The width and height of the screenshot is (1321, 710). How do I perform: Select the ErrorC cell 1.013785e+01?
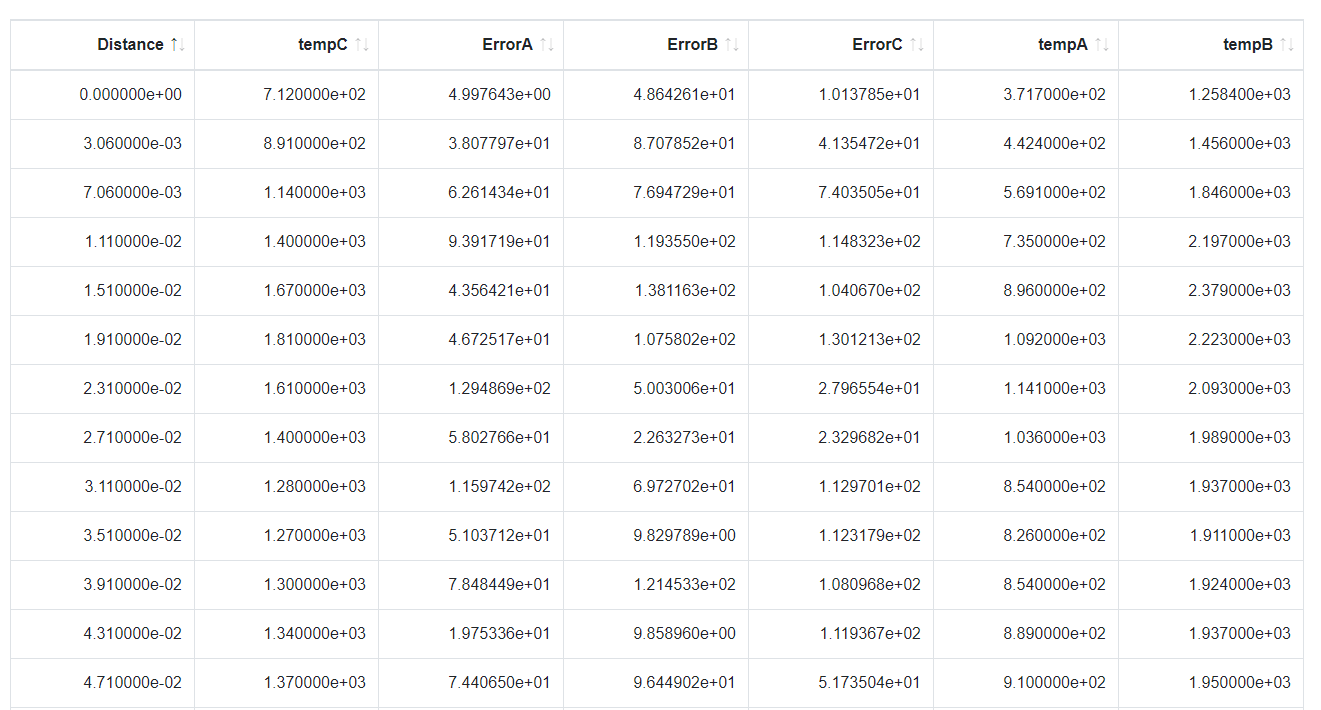pos(841,95)
